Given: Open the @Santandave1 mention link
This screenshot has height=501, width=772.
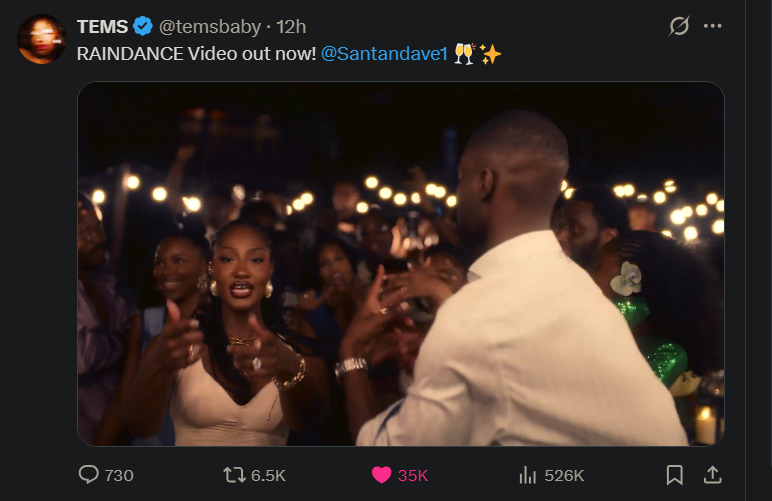Looking at the screenshot, I should tap(384, 53).
